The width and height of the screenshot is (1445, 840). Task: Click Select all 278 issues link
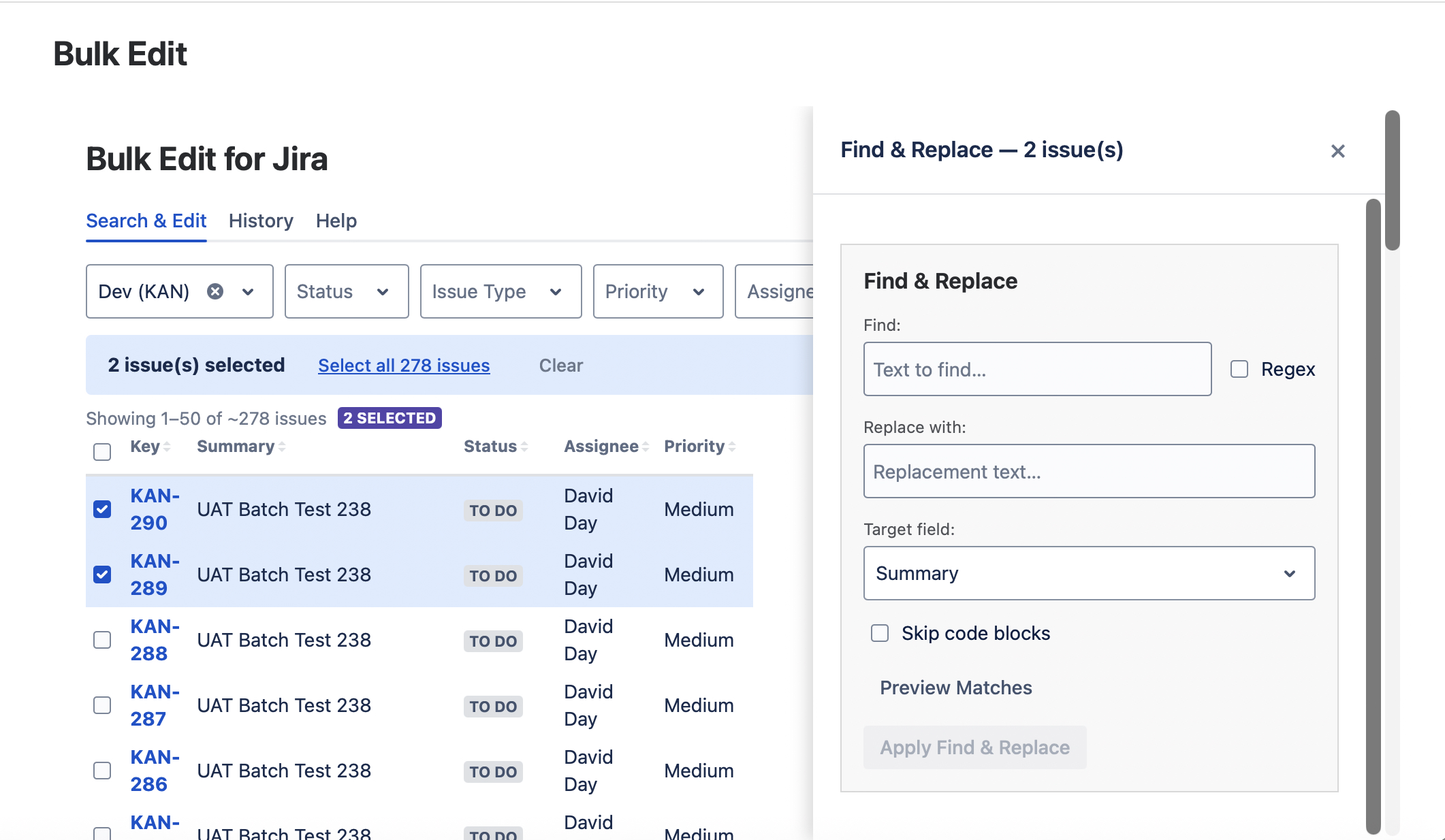[404, 366]
